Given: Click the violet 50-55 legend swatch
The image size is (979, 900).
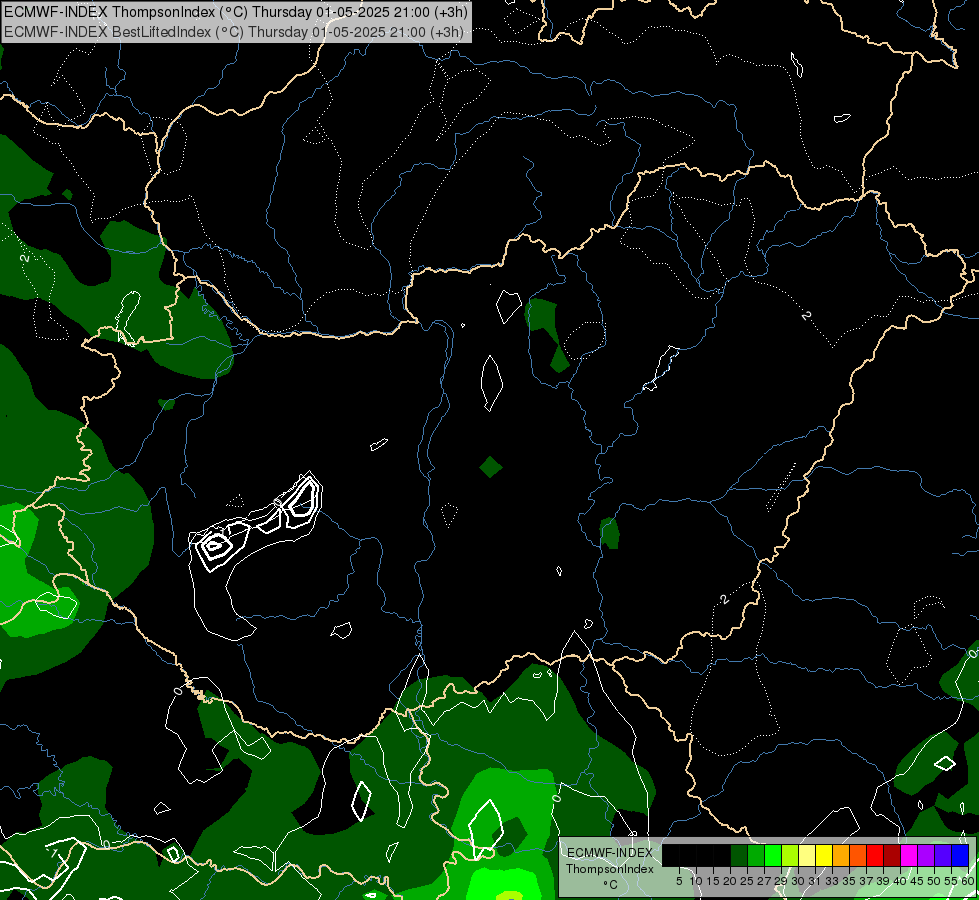Looking at the screenshot, I should [943, 855].
